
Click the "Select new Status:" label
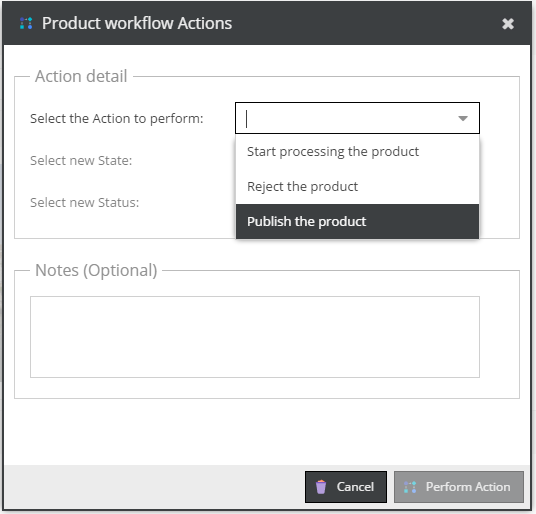tap(84, 203)
